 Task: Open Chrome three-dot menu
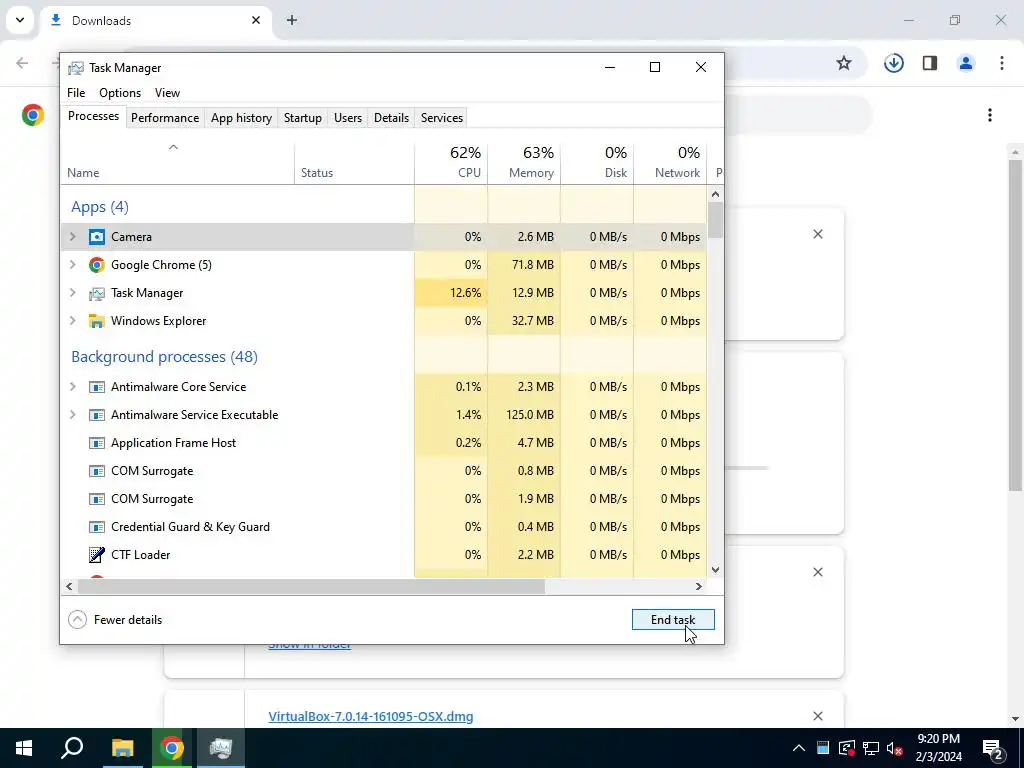[1002, 63]
